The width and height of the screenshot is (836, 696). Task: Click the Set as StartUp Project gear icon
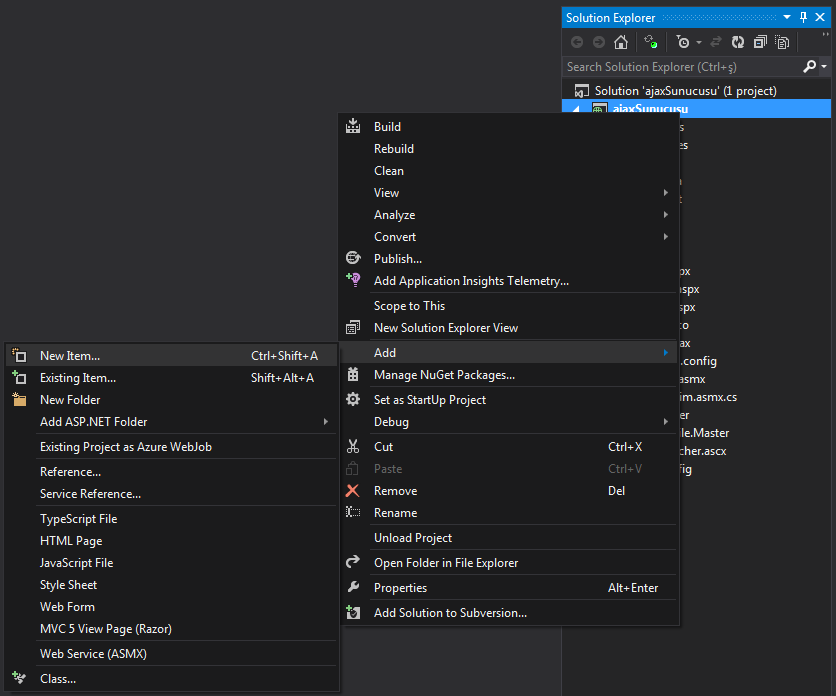353,399
